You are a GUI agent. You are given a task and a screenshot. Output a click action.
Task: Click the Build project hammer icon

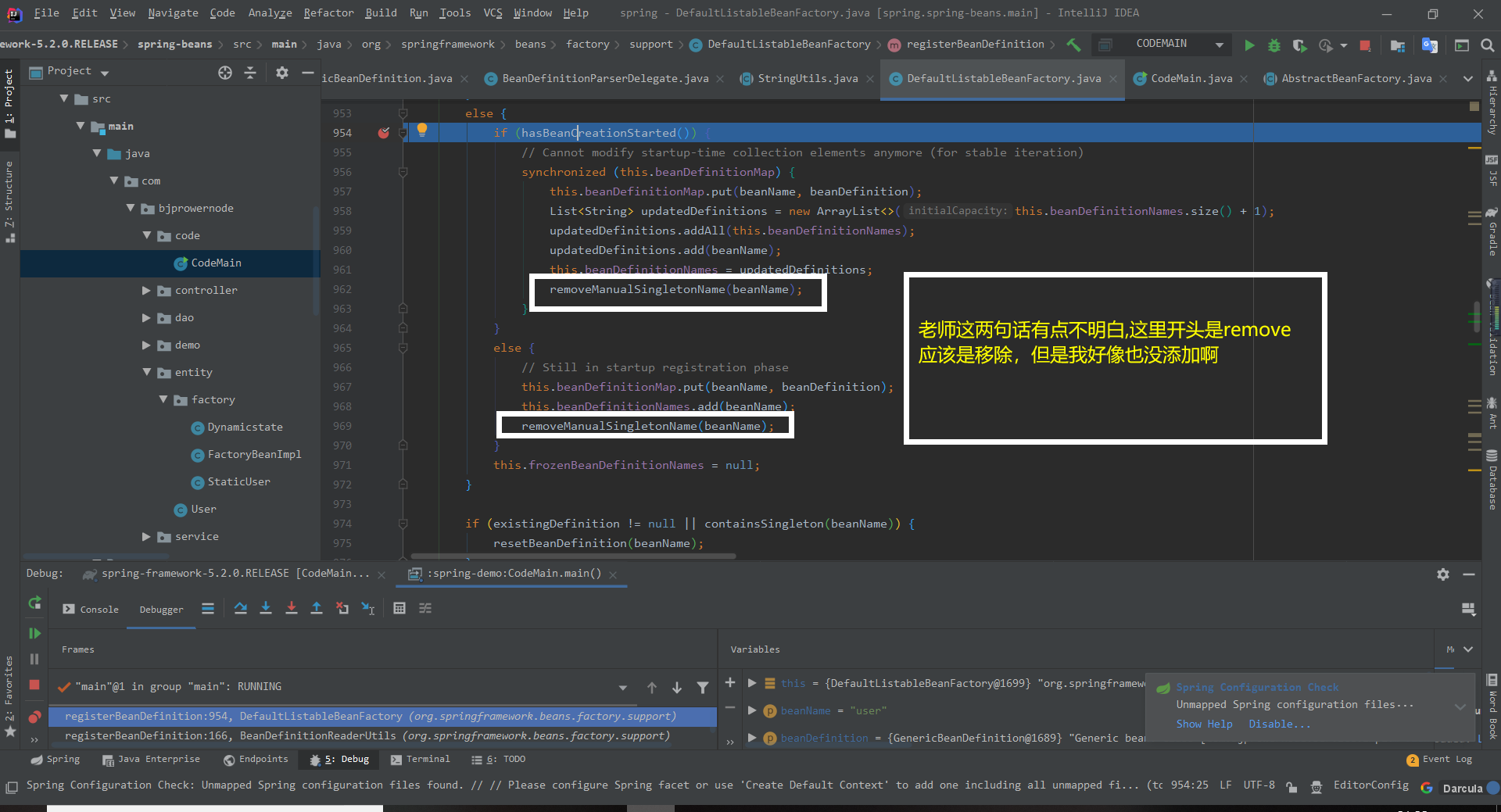(1073, 45)
